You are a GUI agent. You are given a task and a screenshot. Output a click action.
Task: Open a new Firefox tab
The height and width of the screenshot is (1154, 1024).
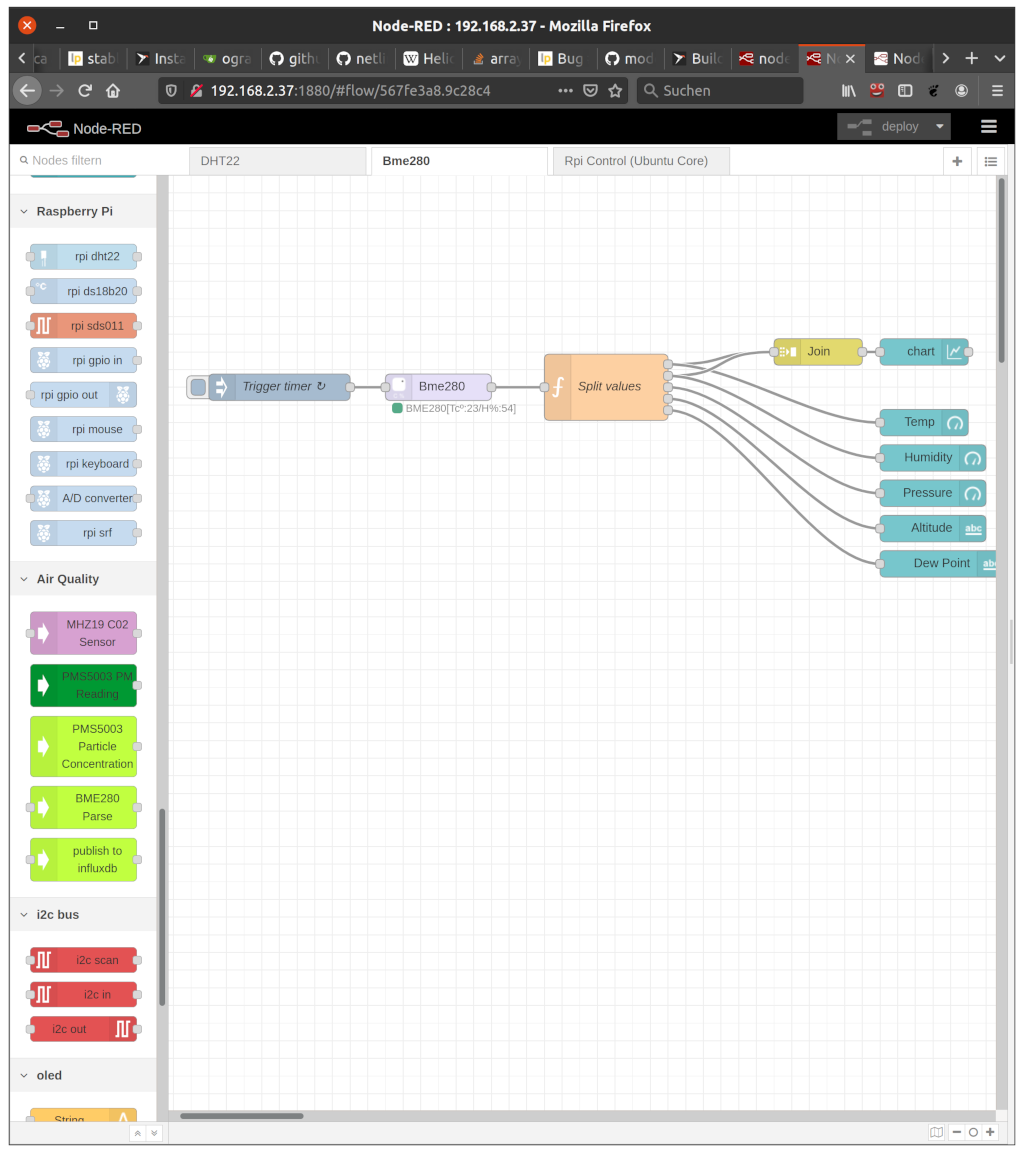(x=972, y=58)
